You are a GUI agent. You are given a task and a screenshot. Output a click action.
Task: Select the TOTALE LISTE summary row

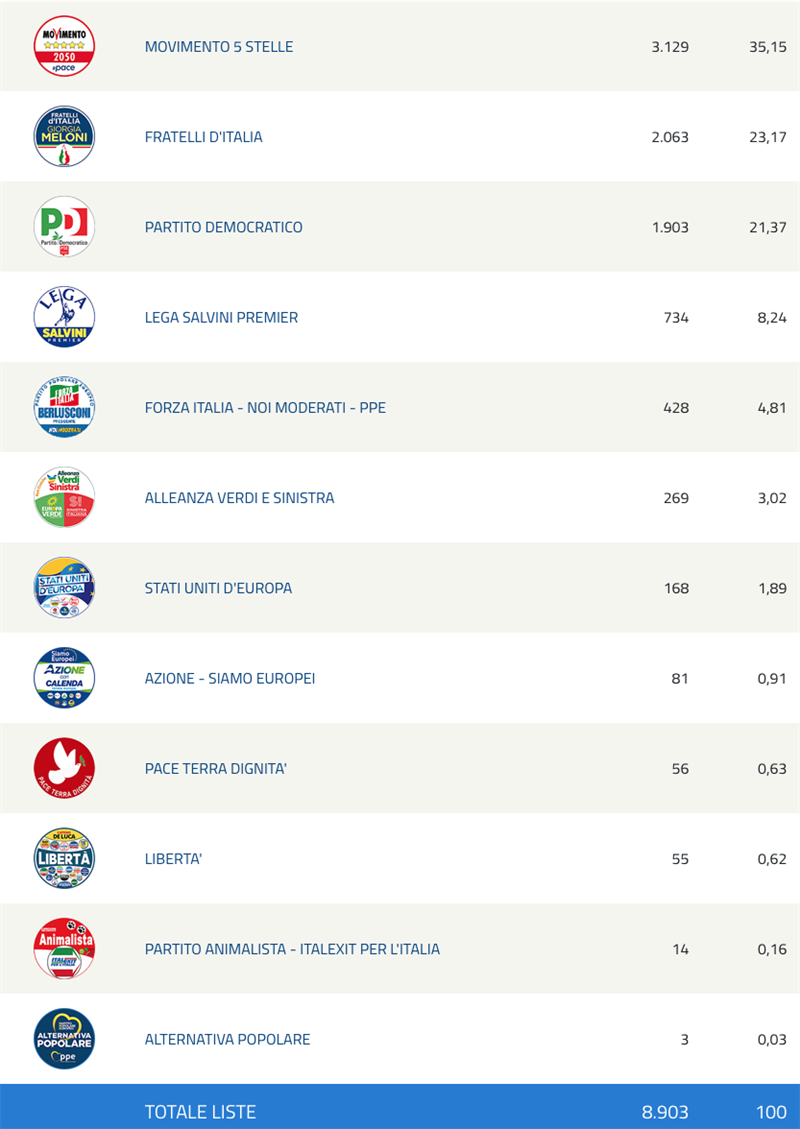click(x=400, y=1107)
